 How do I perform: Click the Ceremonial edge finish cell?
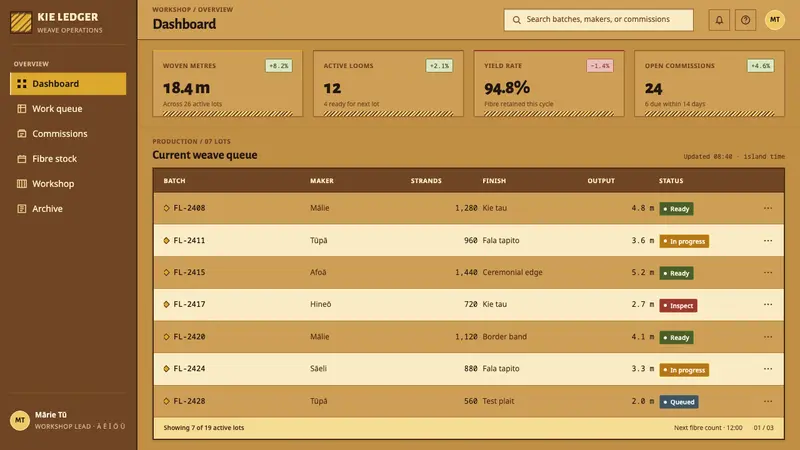click(512, 272)
